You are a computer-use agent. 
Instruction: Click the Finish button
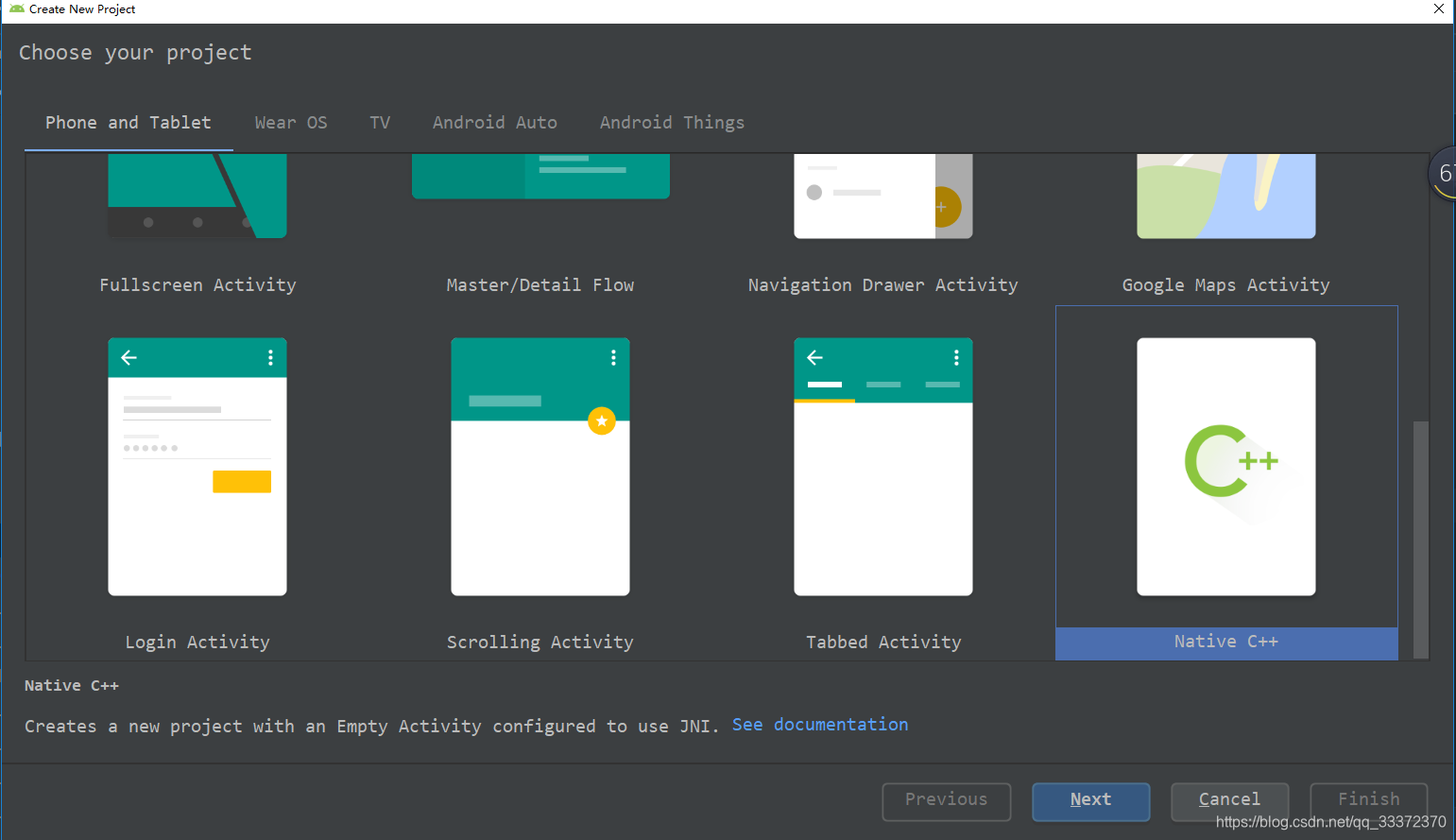tap(1369, 801)
